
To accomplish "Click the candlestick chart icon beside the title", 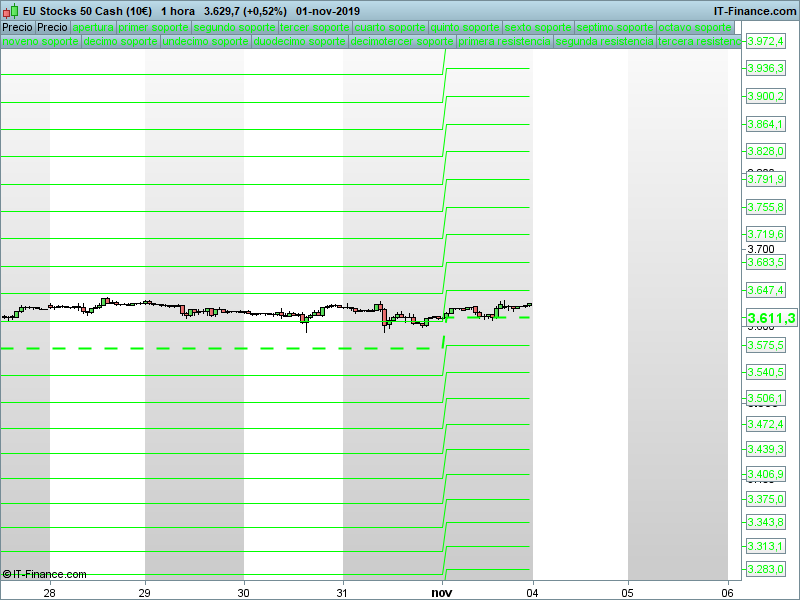I will (x=11, y=11).
